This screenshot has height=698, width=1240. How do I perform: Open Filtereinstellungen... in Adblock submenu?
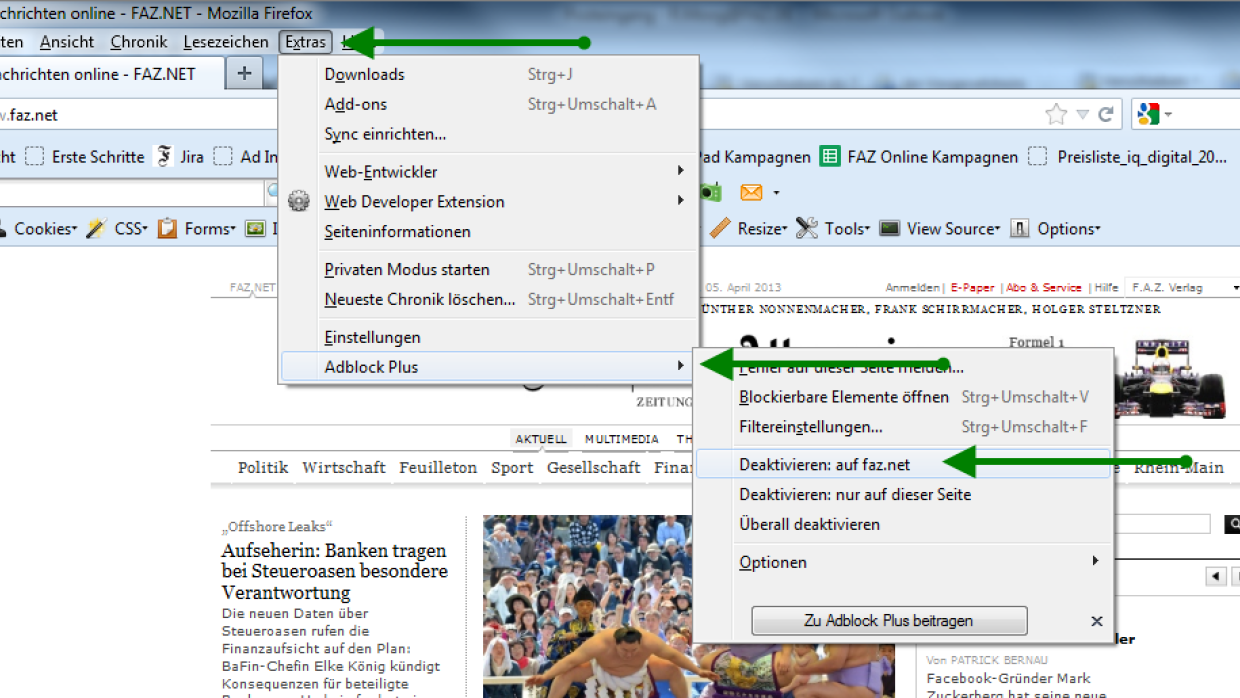tap(903, 427)
